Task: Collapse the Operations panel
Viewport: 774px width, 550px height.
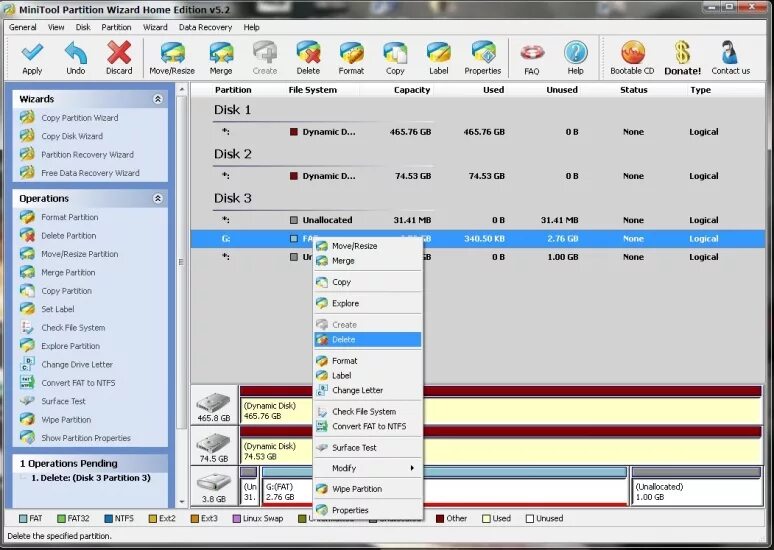Action: point(157,198)
